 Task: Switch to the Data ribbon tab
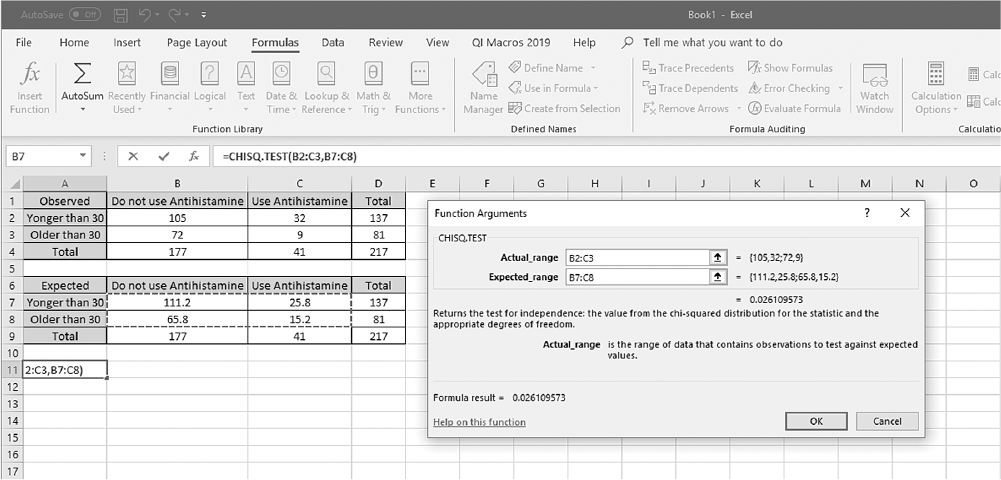[333, 43]
